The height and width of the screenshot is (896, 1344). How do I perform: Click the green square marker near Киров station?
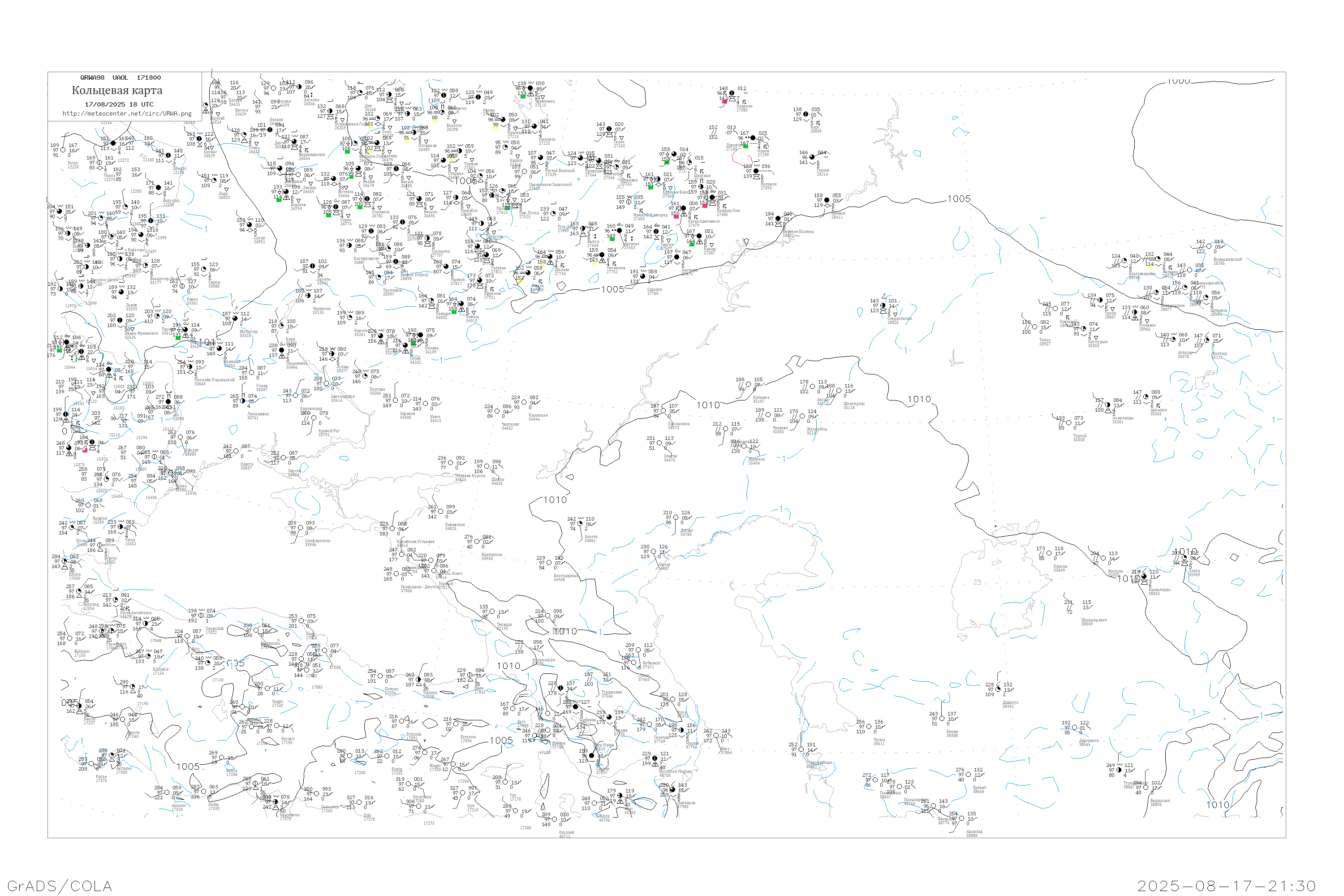746,146
